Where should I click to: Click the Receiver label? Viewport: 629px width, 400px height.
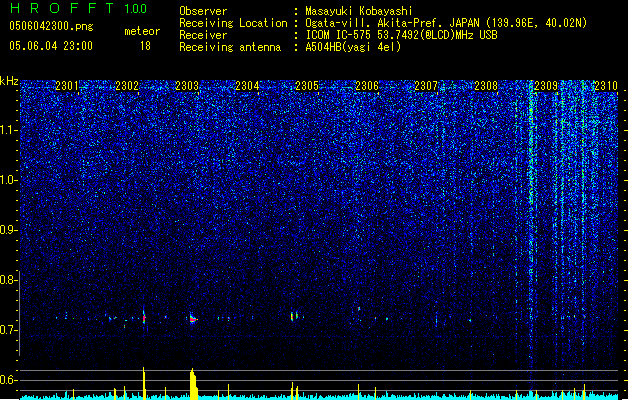click(x=203, y=35)
